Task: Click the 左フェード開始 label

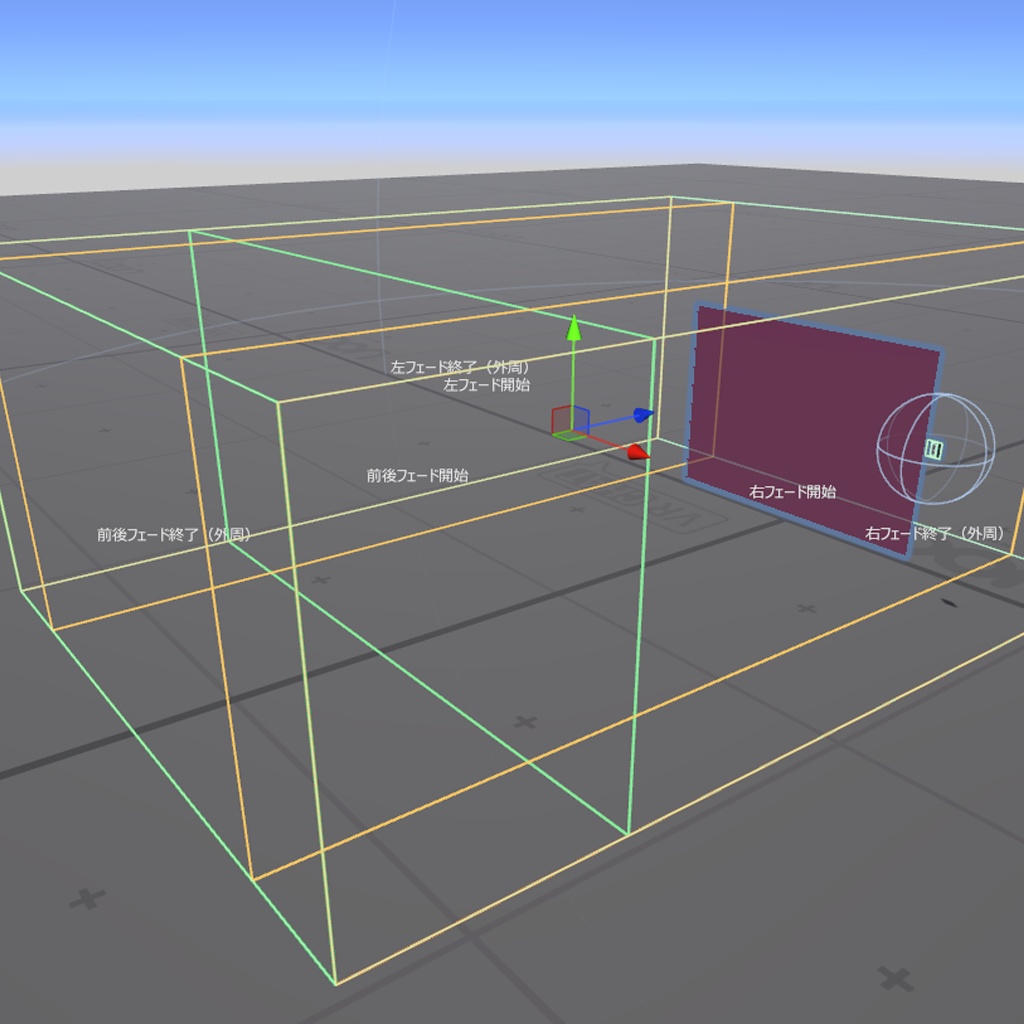Action: click(x=487, y=385)
